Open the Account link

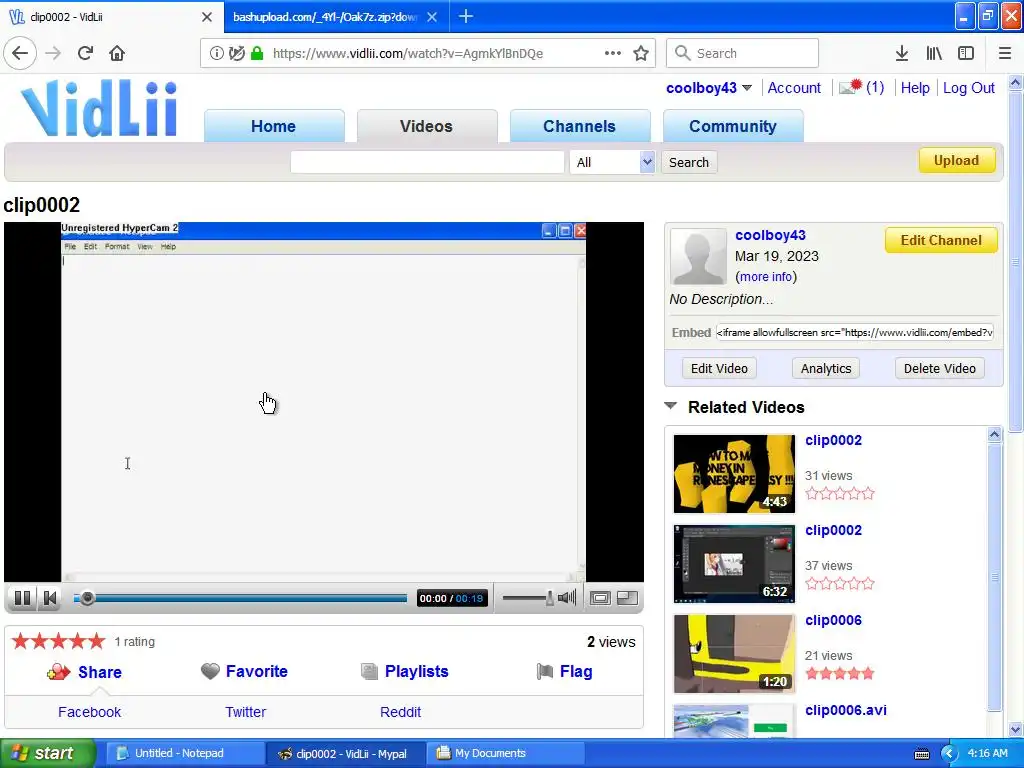(x=794, y=88)
